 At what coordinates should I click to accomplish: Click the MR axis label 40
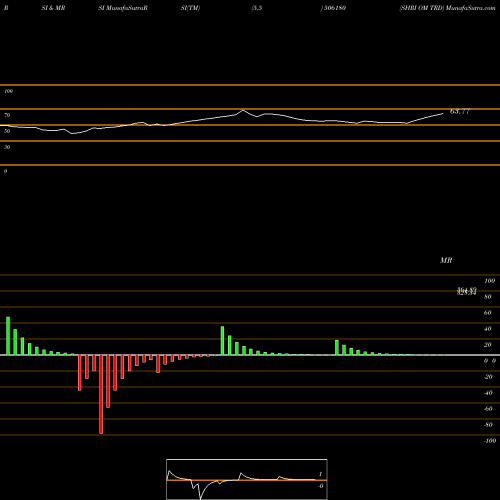pyautogui.click(x=488, y=329)
